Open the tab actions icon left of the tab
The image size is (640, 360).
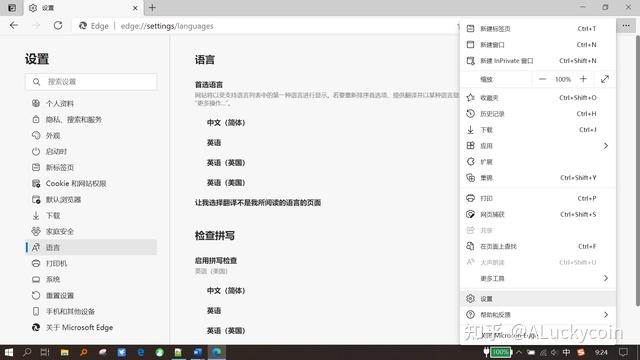pyautogui.click(x=12, y=8)
